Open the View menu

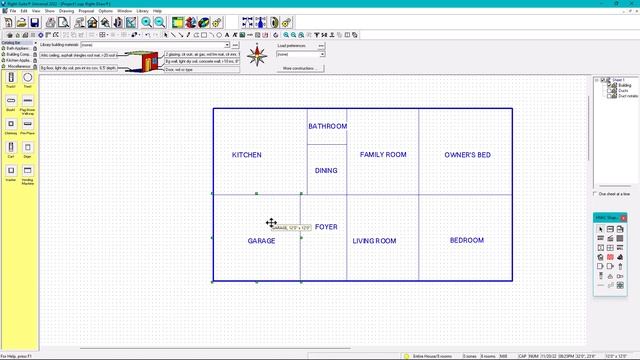tap(36, 11)
